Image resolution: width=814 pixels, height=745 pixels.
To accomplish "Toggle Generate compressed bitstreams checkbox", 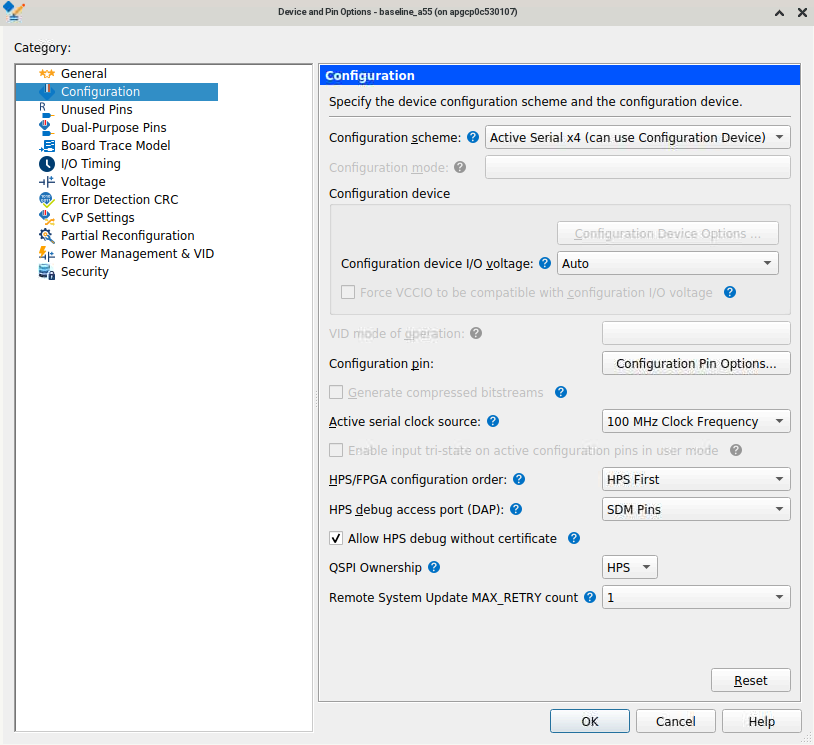I will (336, 392).
